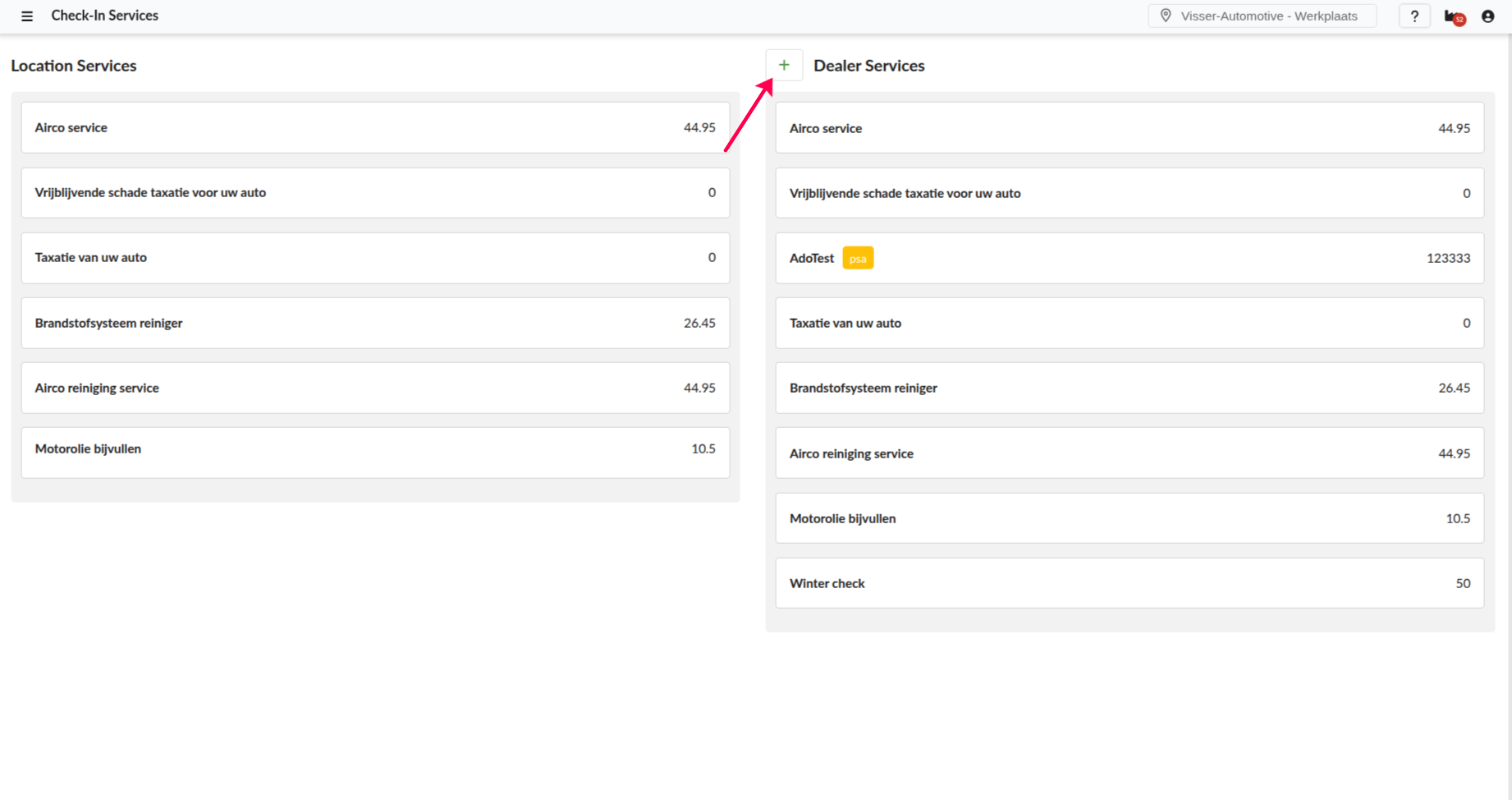
Task: Open the AdoTest dealer service
Action: [x=1129, y=258]
